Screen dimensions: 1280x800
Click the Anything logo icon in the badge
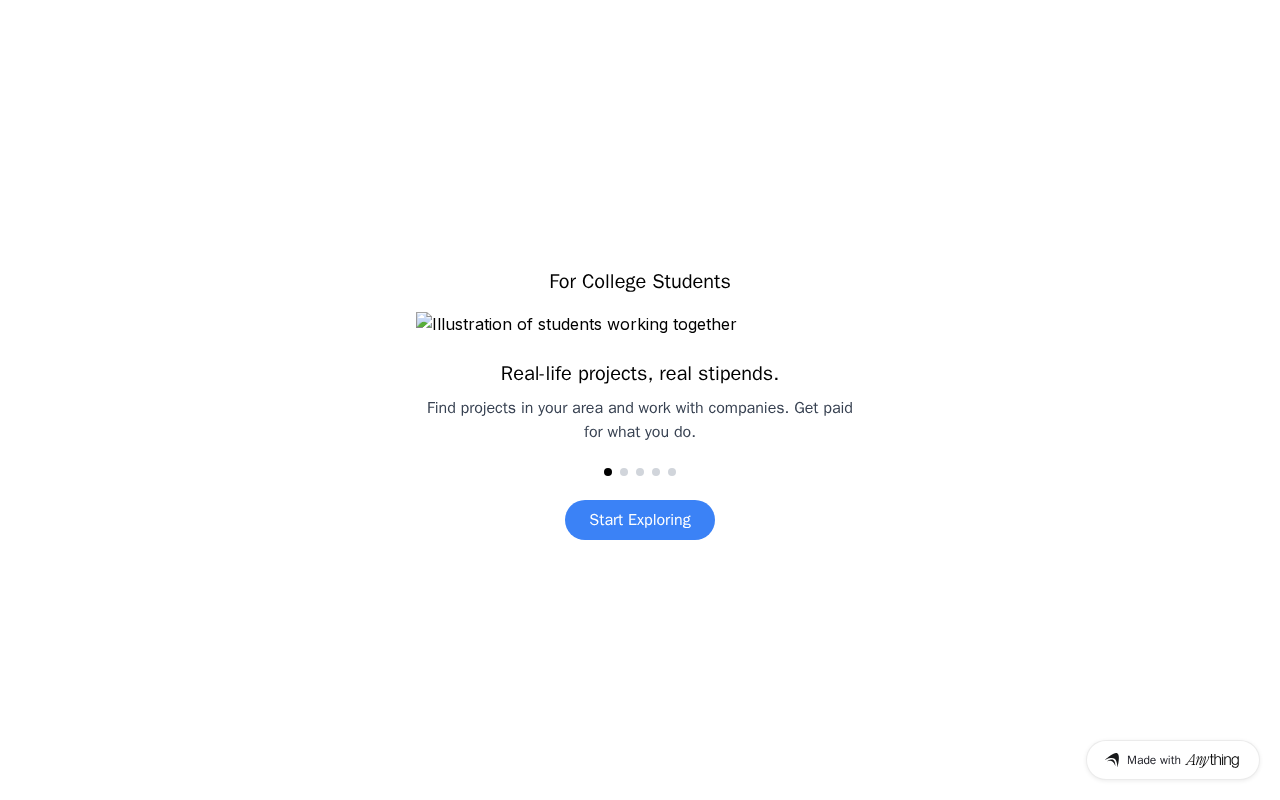tap(1113, 760)
